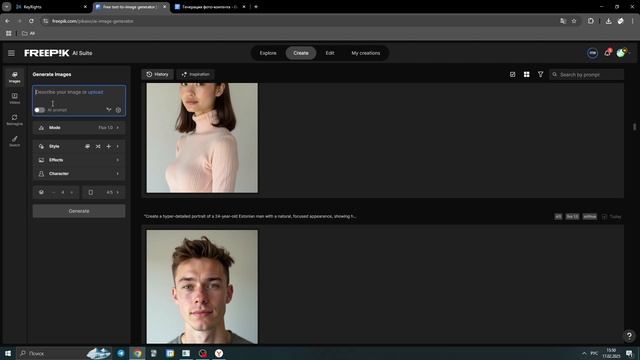The image size is (640, 360).
Task: Reload the page in browser toolbar
Action: tap(31, 21)
